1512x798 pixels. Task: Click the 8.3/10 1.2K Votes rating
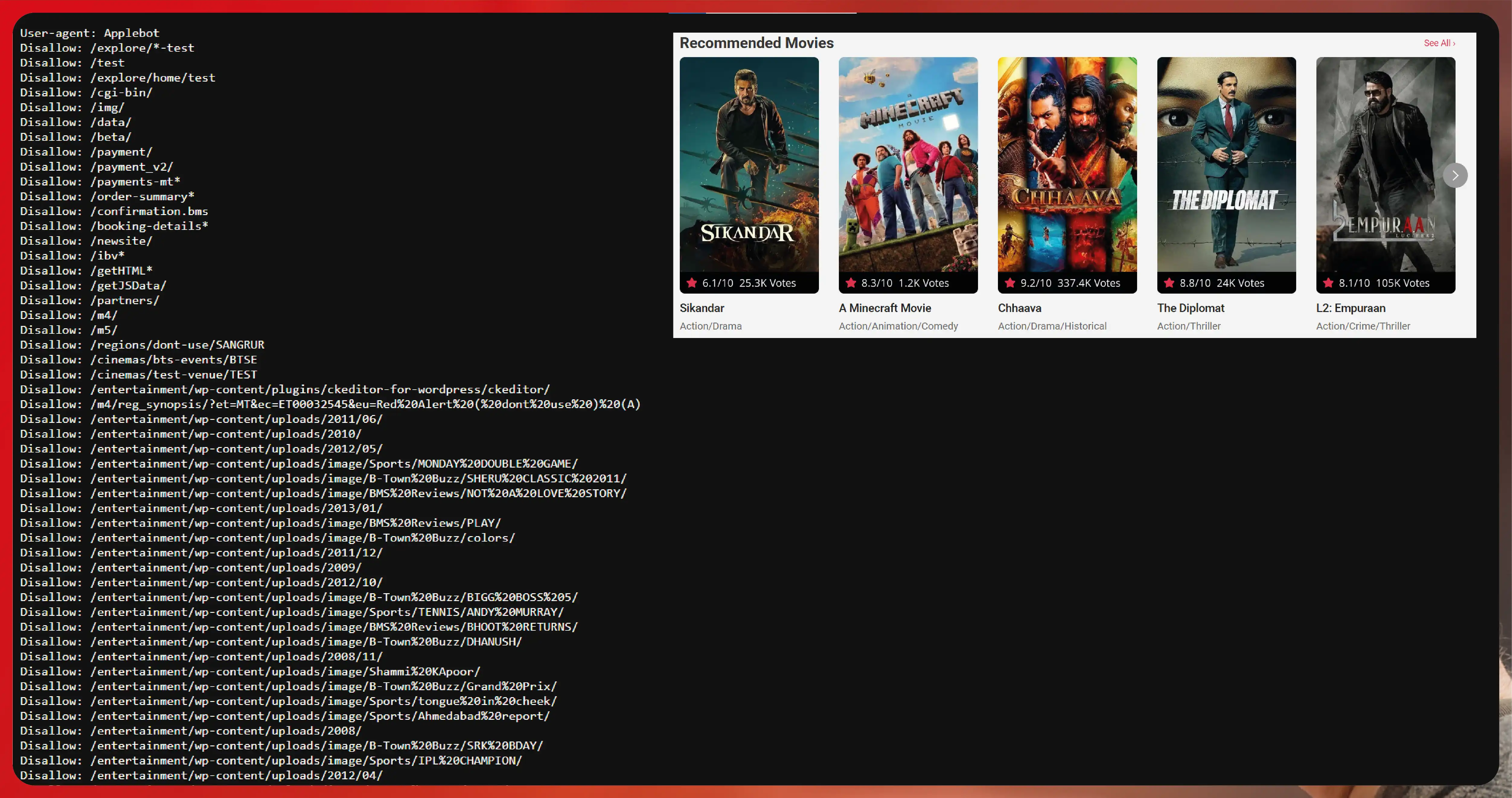tap(905, 283)
